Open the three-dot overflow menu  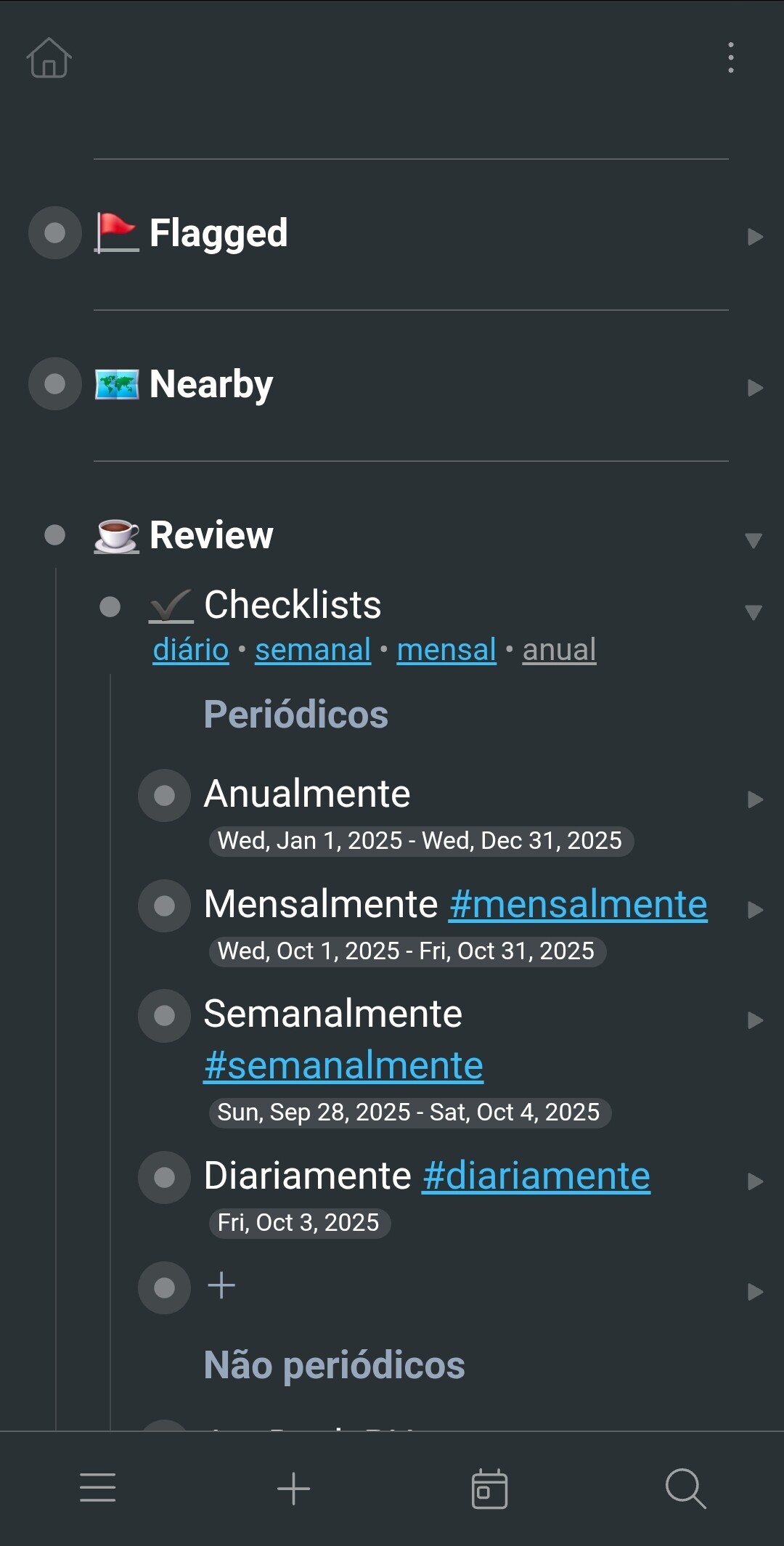pyautogui.click(x=730, y=57)
